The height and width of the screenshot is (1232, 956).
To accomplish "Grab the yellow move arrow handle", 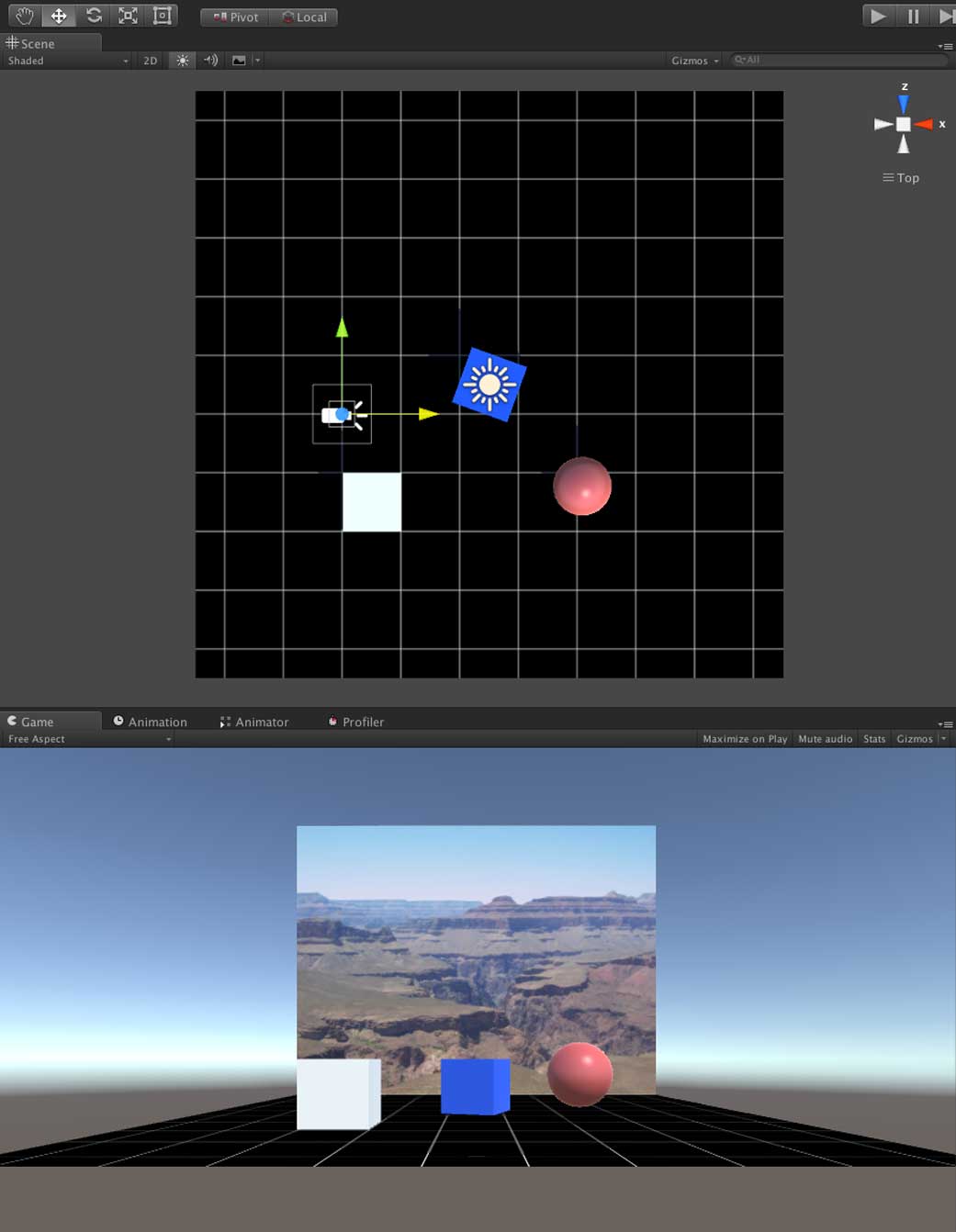I will (x=428, y=414).
